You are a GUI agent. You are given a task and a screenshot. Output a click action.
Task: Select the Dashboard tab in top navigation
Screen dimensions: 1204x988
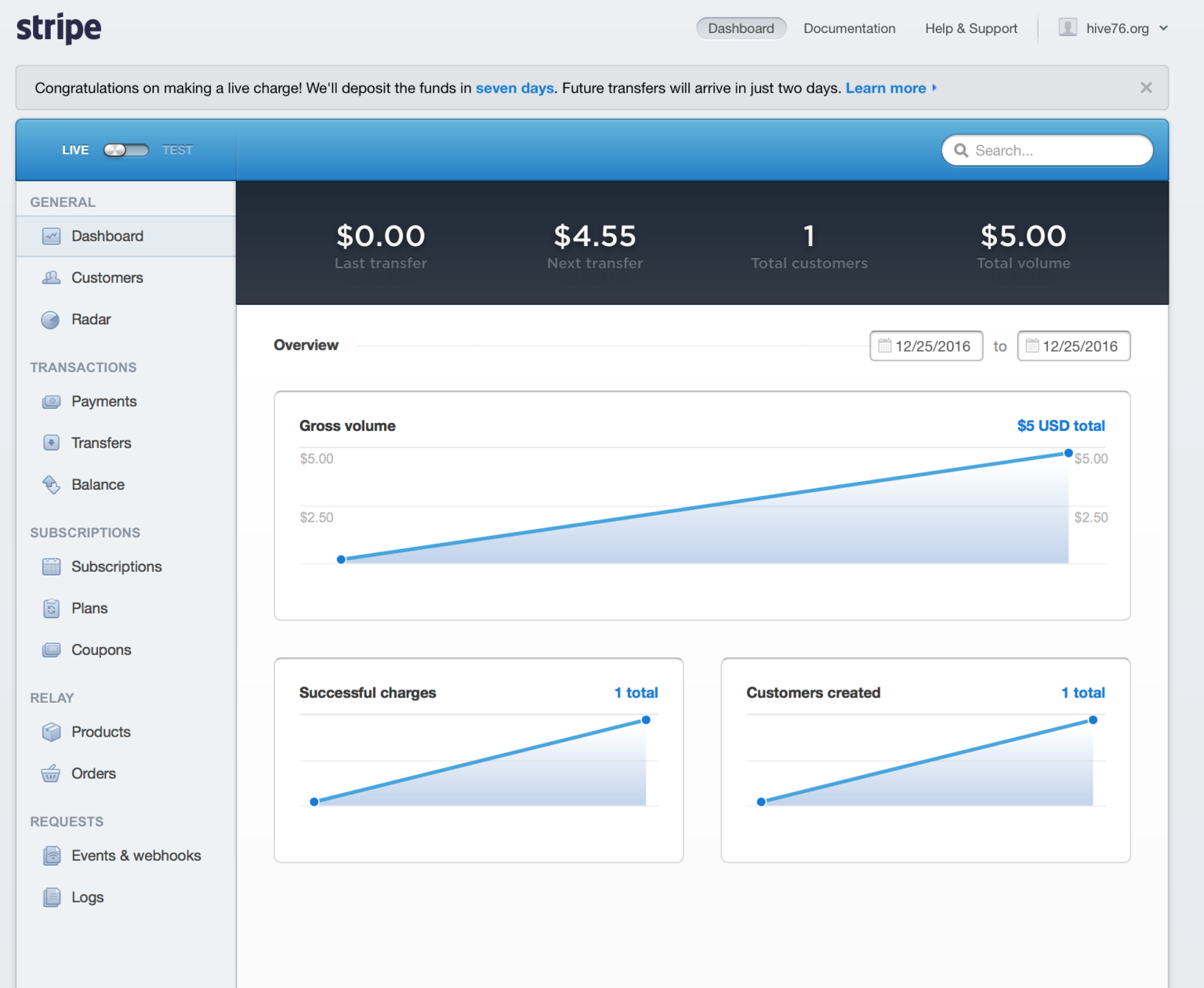click(x=741, y=29)
